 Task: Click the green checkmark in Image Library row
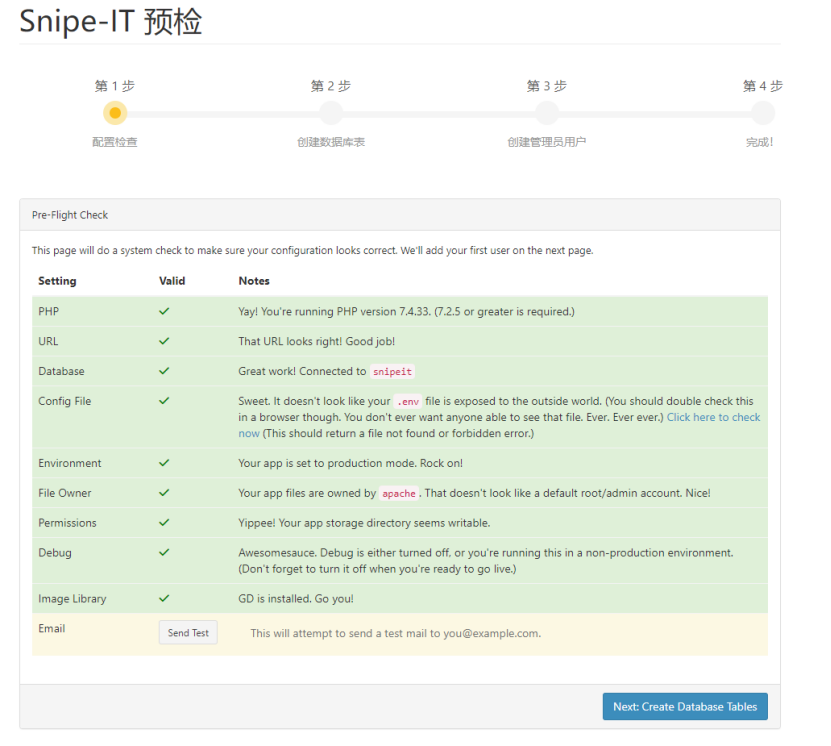[x=164, y=598]
